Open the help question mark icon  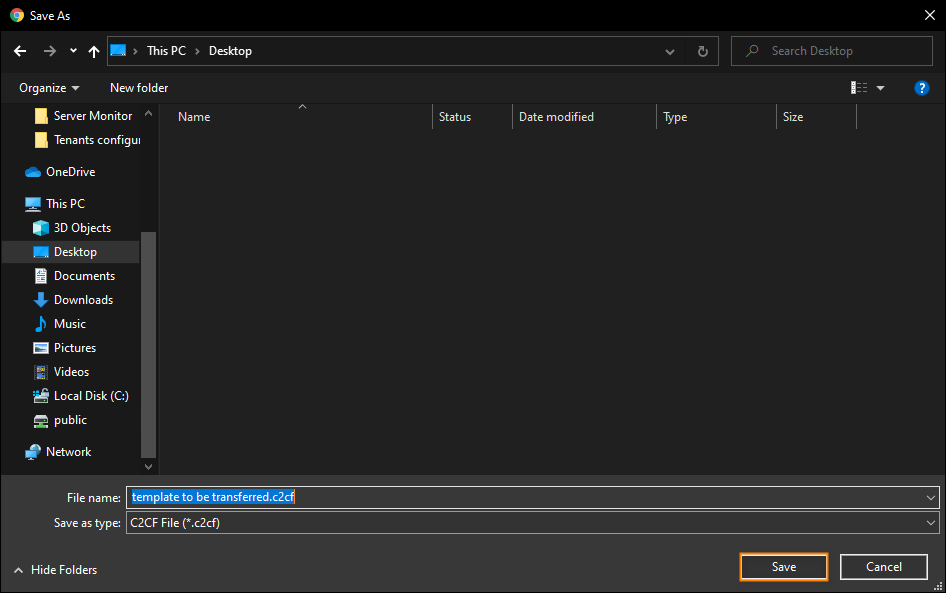[921, 88]
